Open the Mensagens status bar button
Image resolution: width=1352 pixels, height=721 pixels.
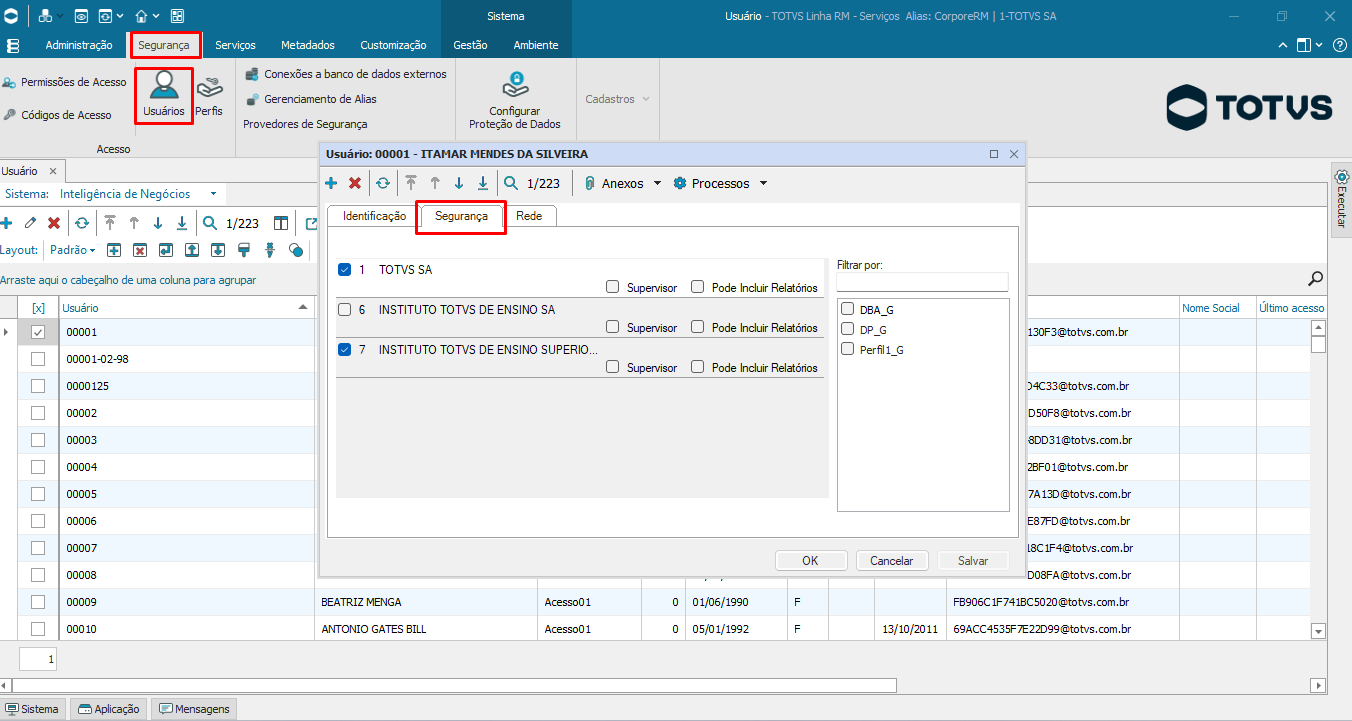click(194, 709)
